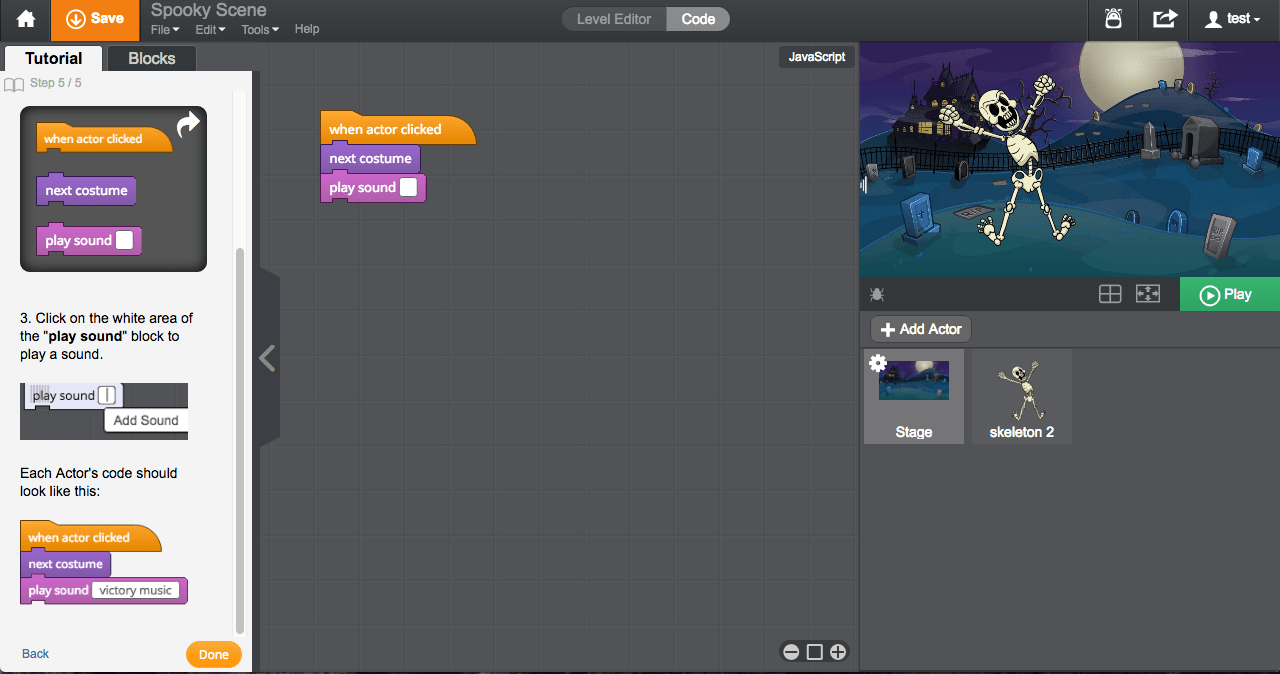Image resolution: width=1280 pixels, height=674 pixels.
Task: Go Back in the tutorial
Action: (35, 654)
